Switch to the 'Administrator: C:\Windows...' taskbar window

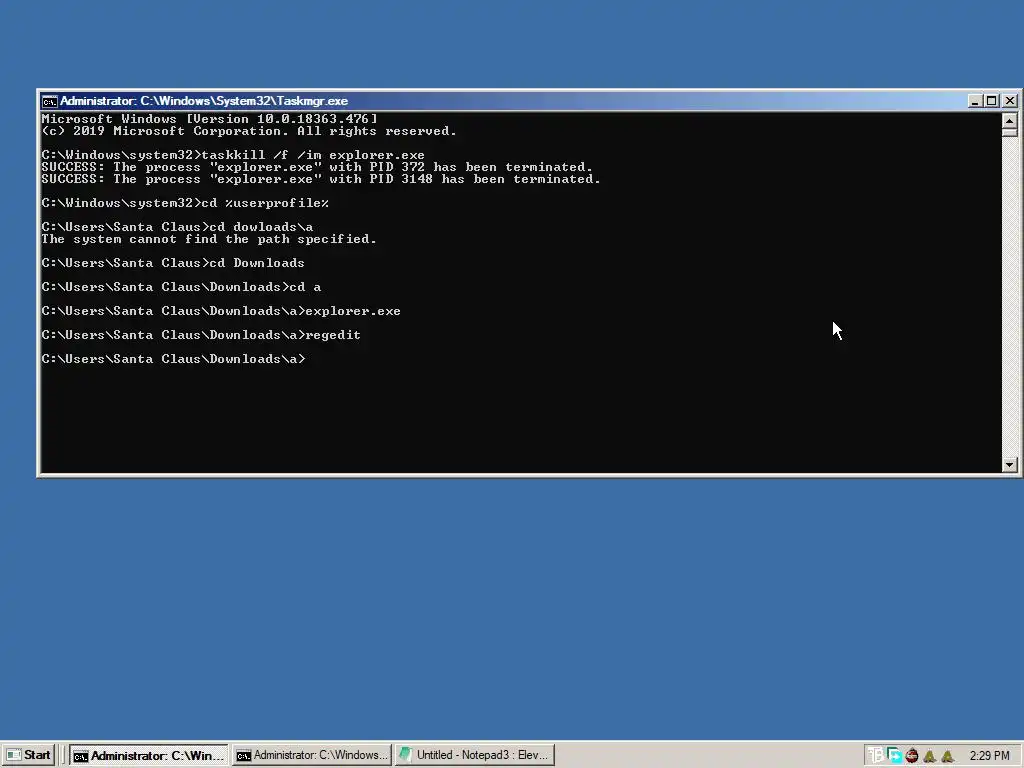312,755
